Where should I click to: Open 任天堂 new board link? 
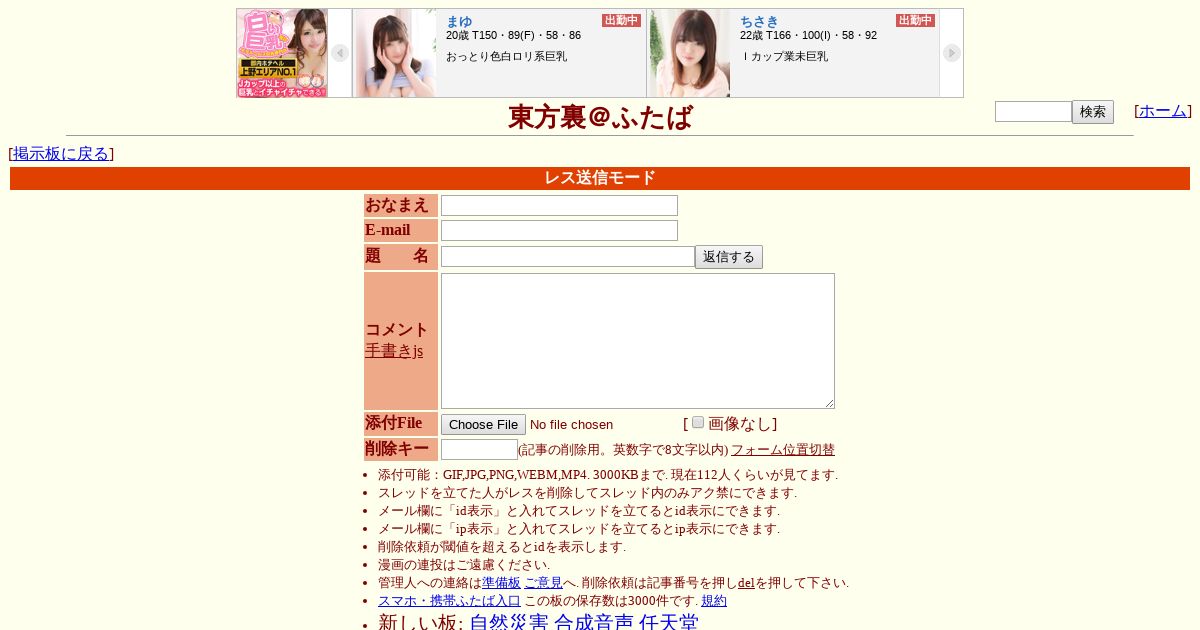669,623
